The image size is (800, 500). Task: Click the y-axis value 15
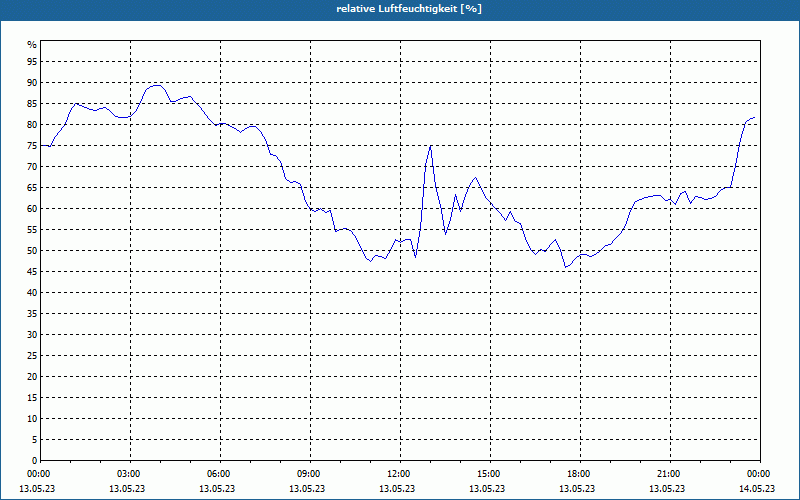click(32, 397)
